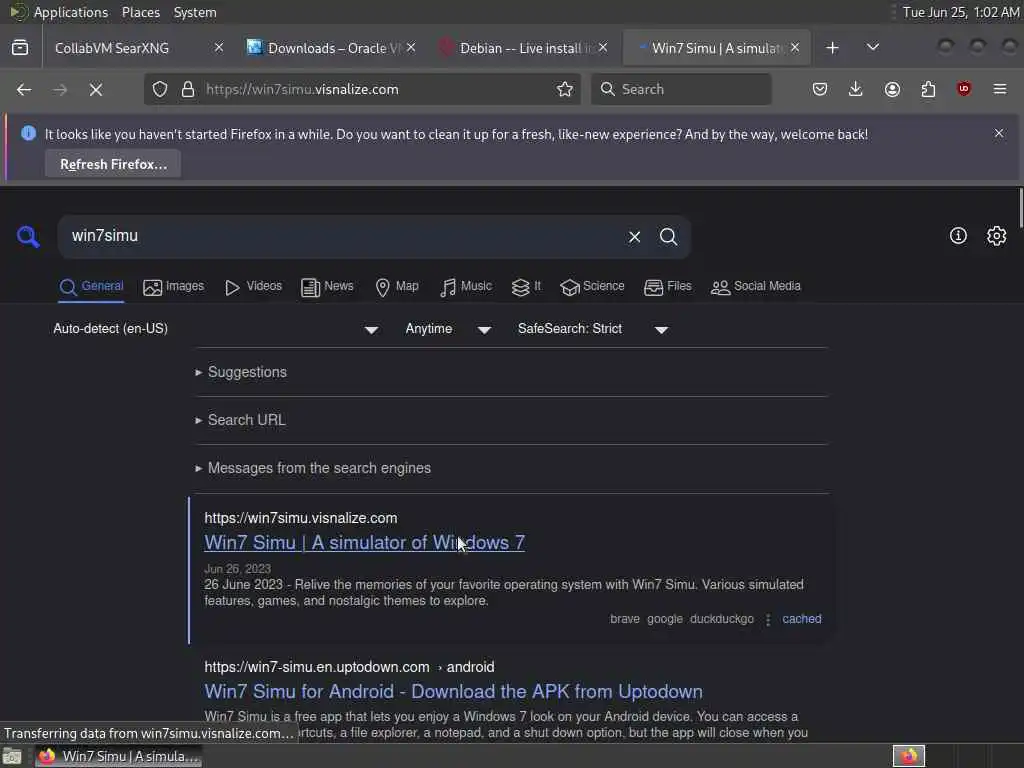The height and width of the screenshot is (768, 1024).
Task: Open Win7 Simu simulator result link
Action: [364, 543]
